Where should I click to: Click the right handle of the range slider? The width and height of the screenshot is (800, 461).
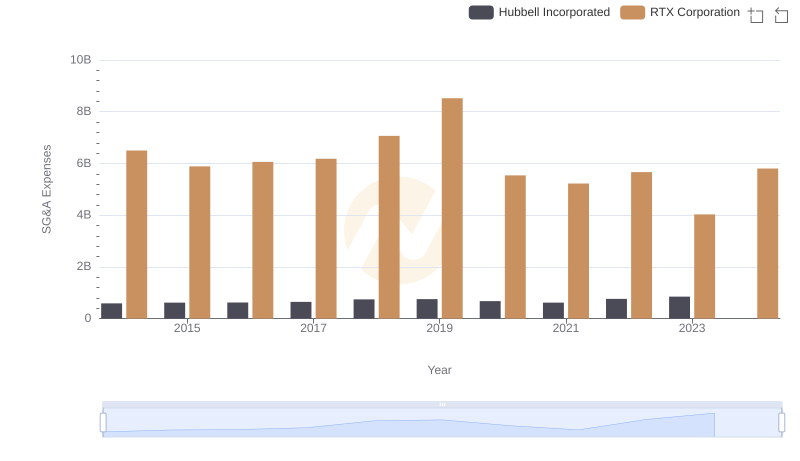(782, 423)
